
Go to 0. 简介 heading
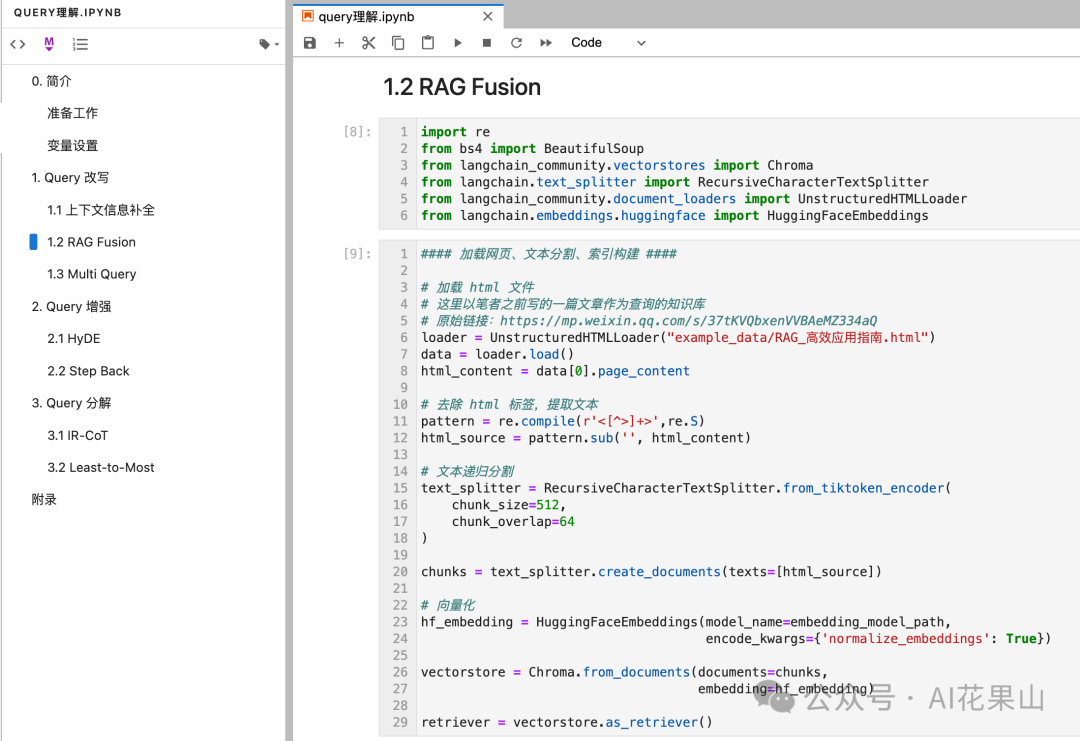[52, 81]
